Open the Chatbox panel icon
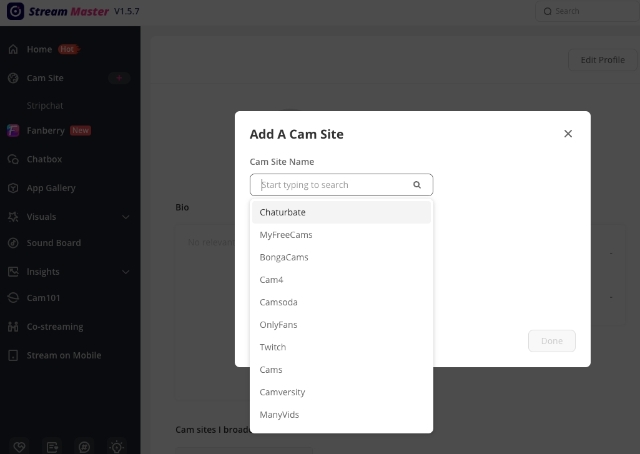Image resolution: width=640 pixels, height=454 pixels. click(13, 159)
